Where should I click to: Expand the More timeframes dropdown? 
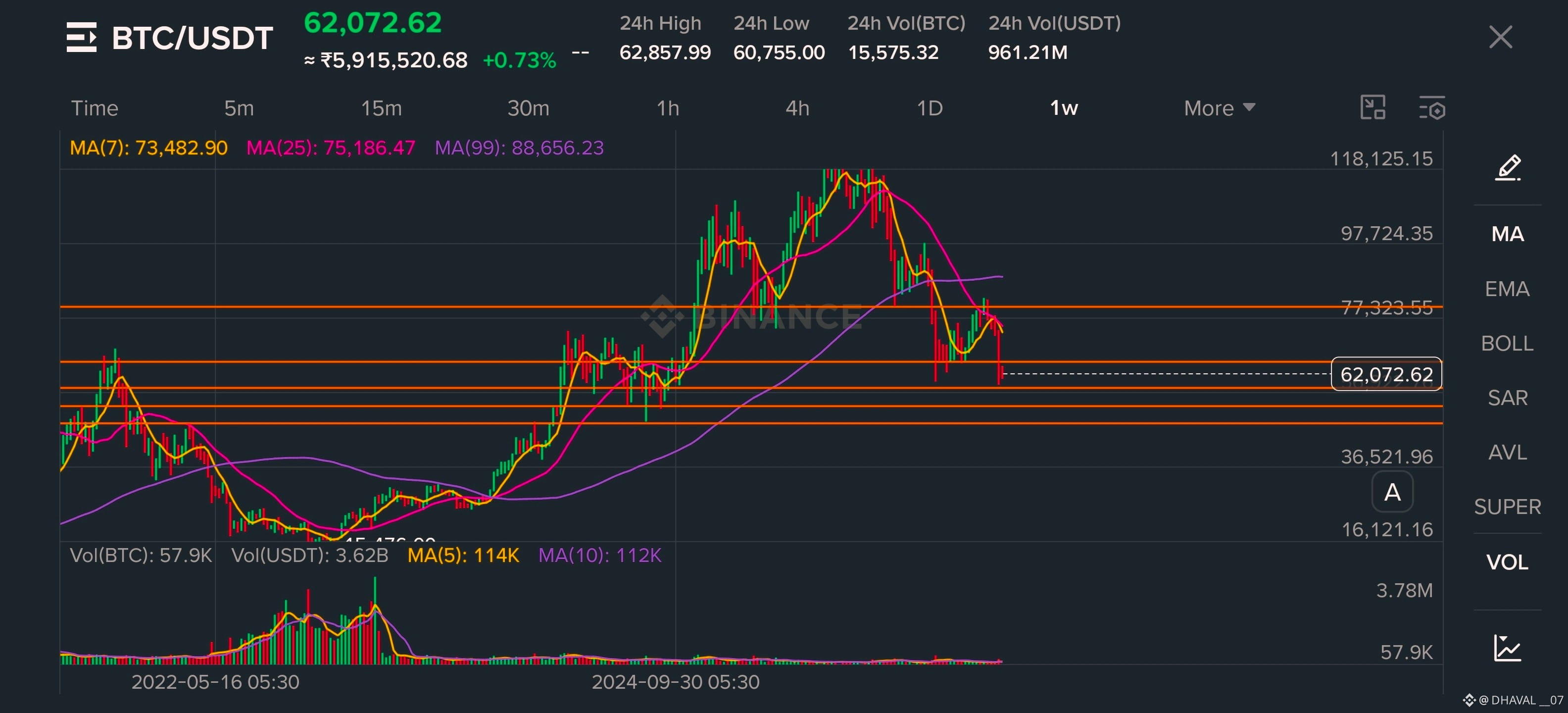tap(1219, 108)
